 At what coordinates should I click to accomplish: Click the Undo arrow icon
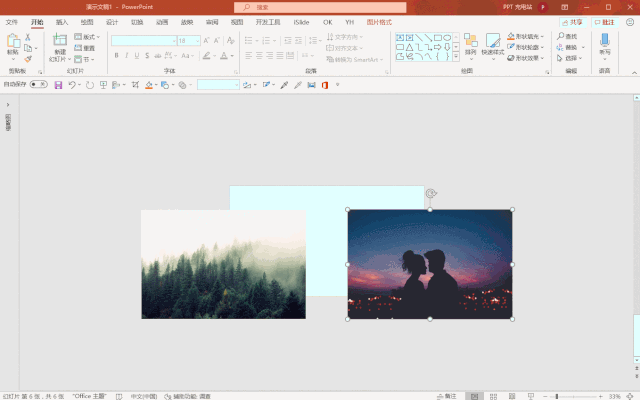72,85
